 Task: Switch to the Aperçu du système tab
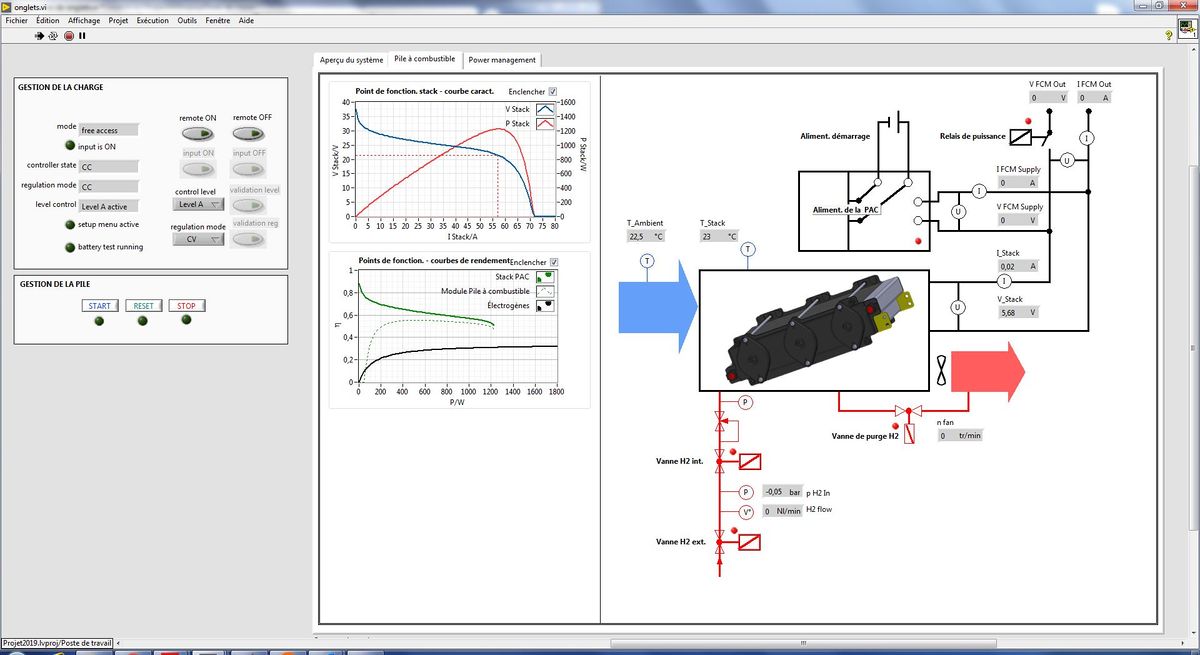tap(351, 60)
